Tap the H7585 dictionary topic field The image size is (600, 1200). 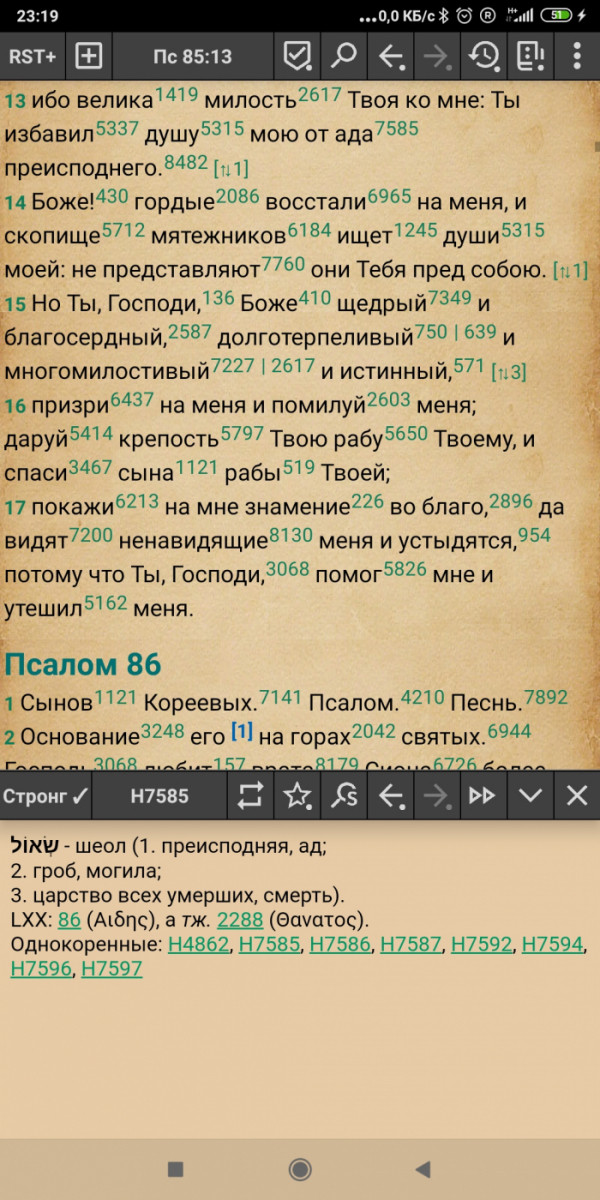(x=159, y=796)
